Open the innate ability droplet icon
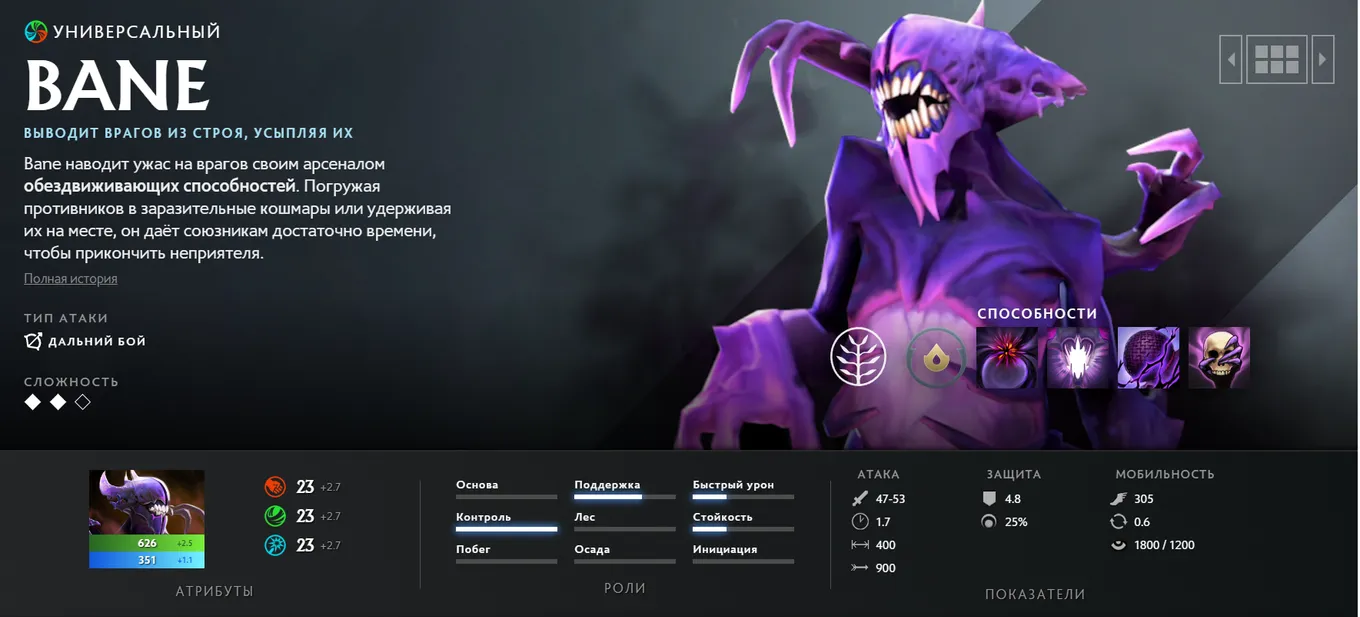The height and width of the screenshot is (617, 1360). (x=936, y=358)
